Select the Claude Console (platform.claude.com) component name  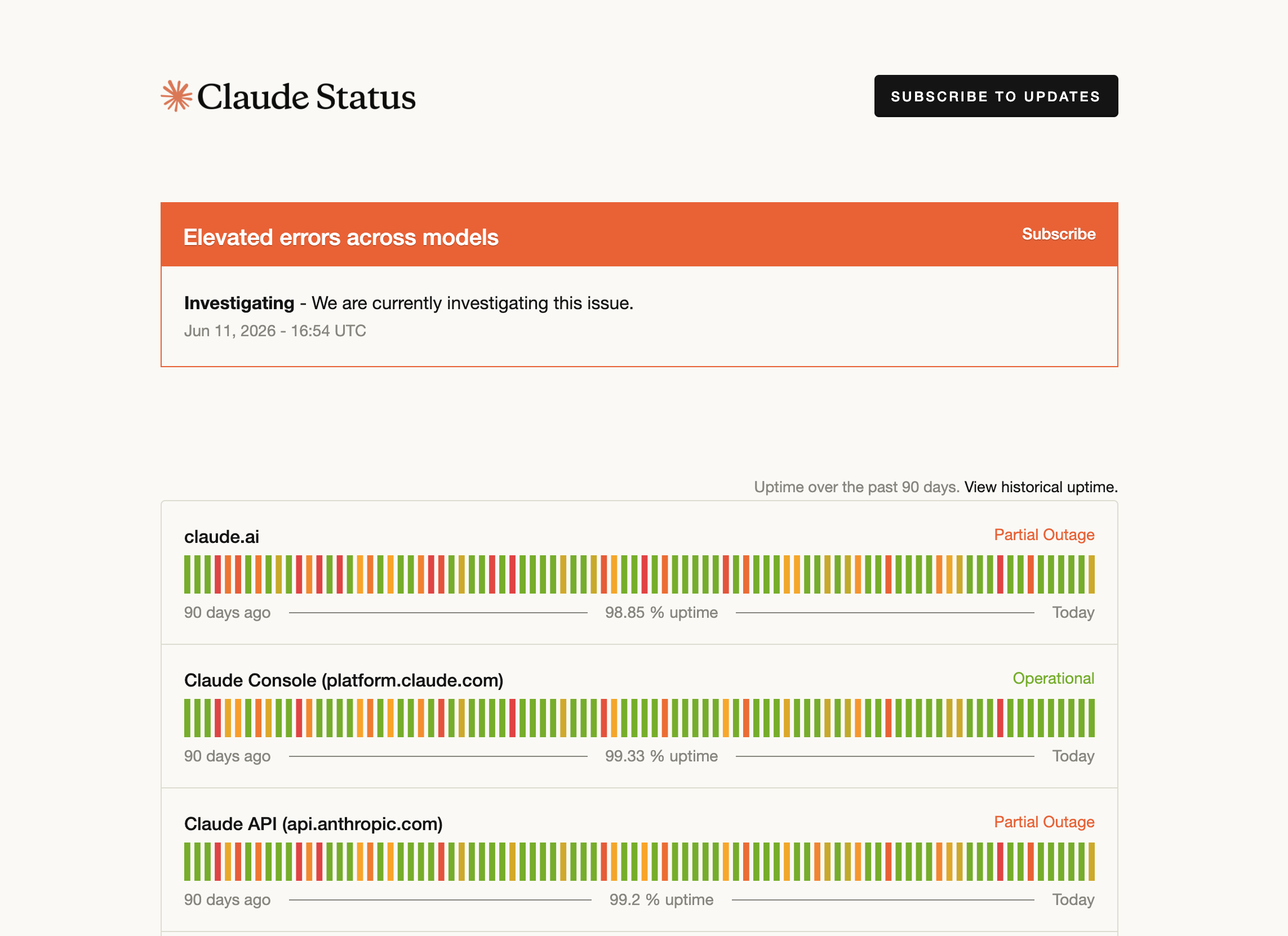[x=344, y=680]
